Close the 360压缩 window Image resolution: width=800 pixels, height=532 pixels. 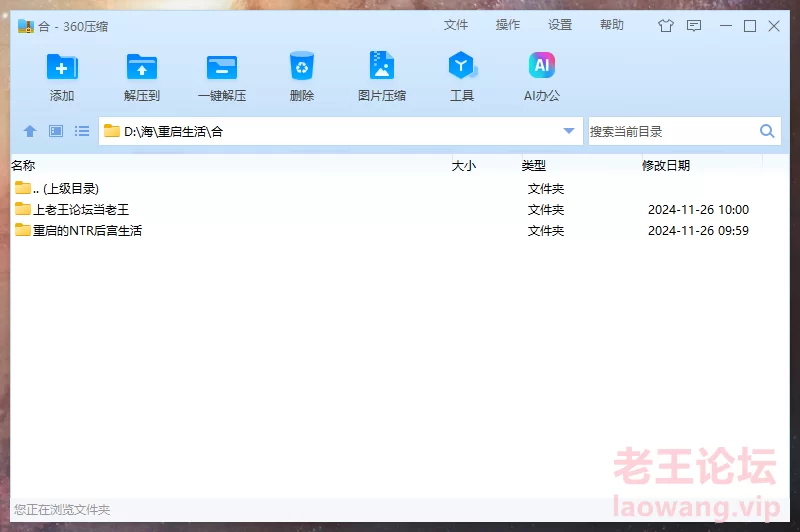coord(774,26)
